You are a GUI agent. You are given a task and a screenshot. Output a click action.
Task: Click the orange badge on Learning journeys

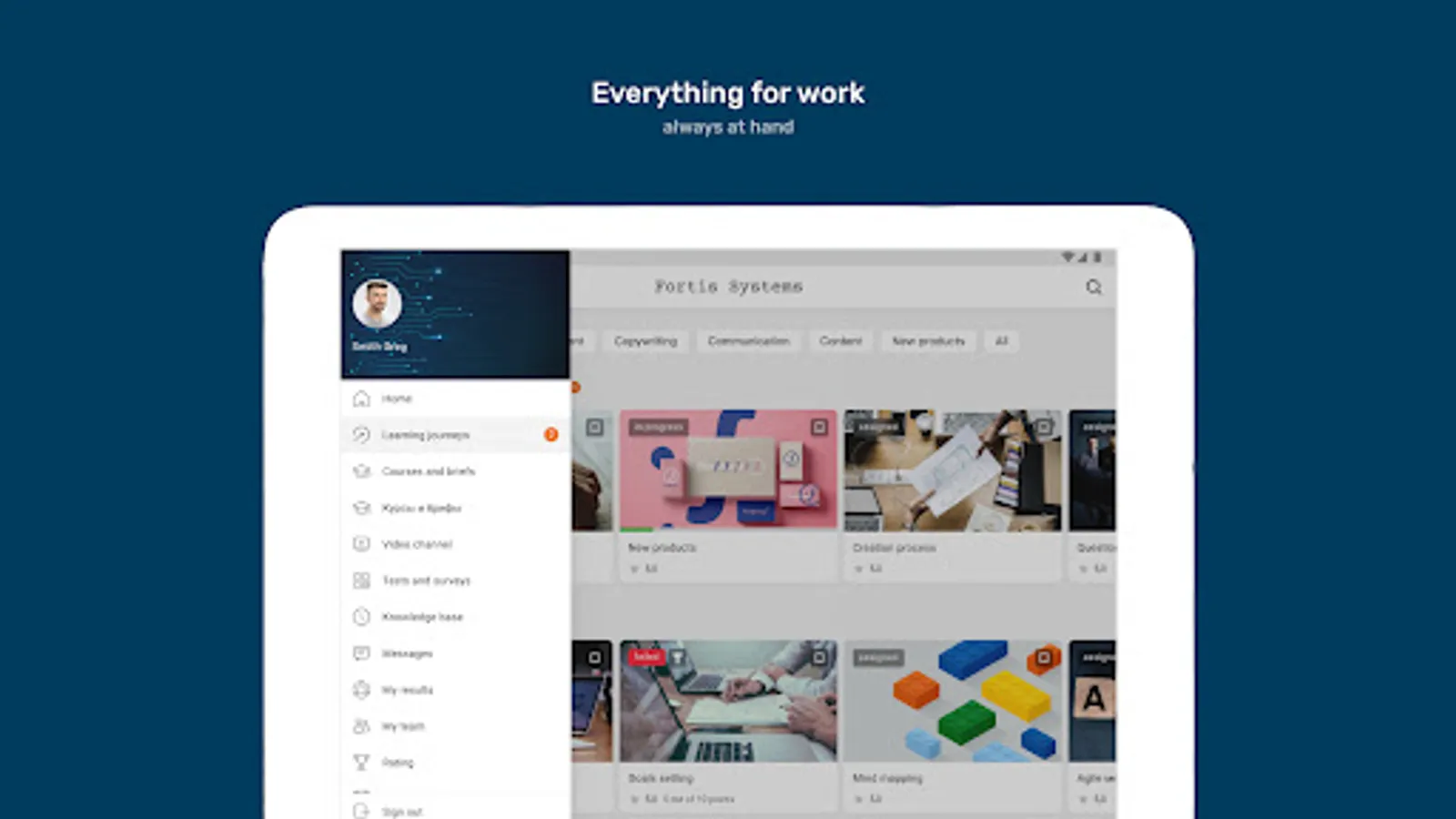pos(551,435)
